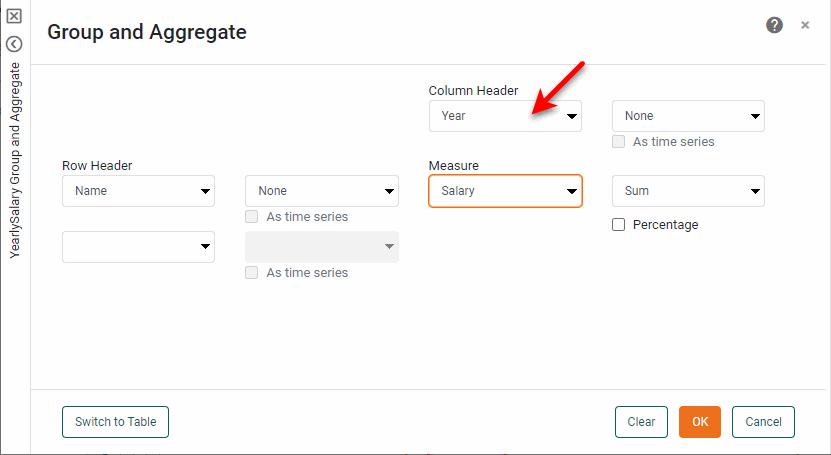Click the Group and Aggregate title

pos(147,32)
